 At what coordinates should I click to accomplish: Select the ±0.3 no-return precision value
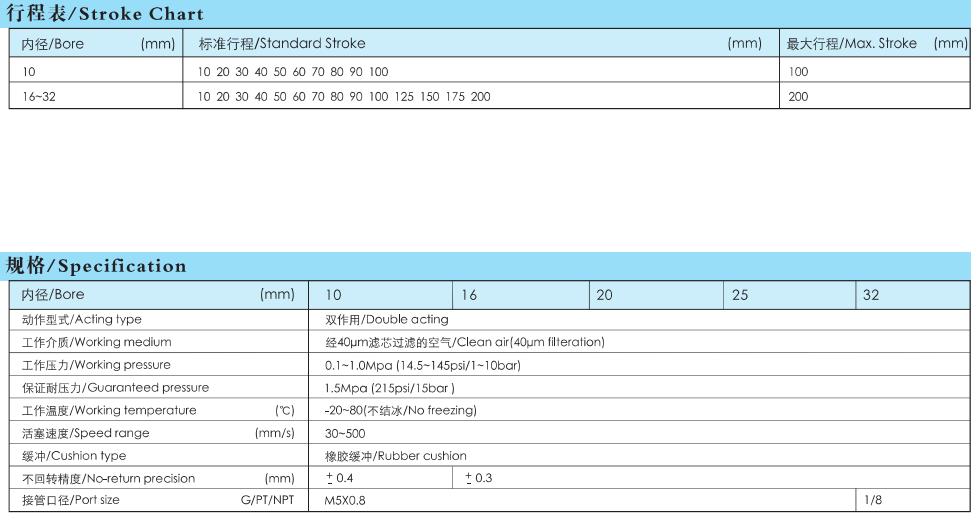(x=479, y=478)
